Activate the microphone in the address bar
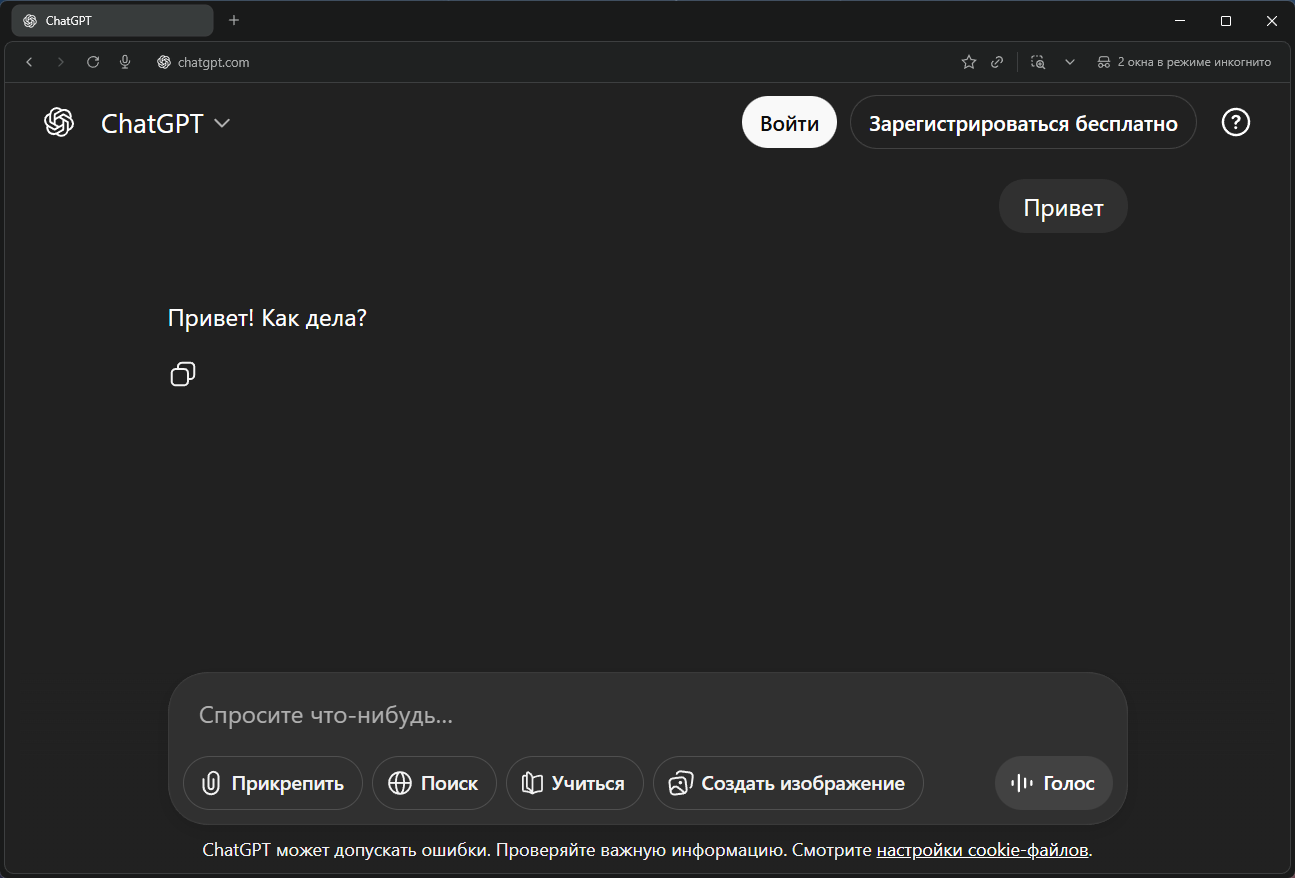The image size is (1295, 878). [x=125, y=62]
